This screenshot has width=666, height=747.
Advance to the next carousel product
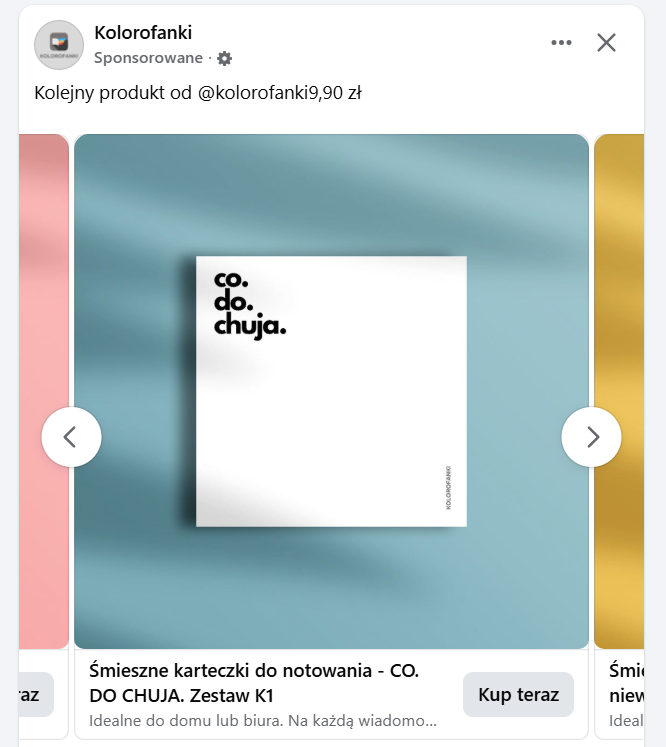[591, 437]
